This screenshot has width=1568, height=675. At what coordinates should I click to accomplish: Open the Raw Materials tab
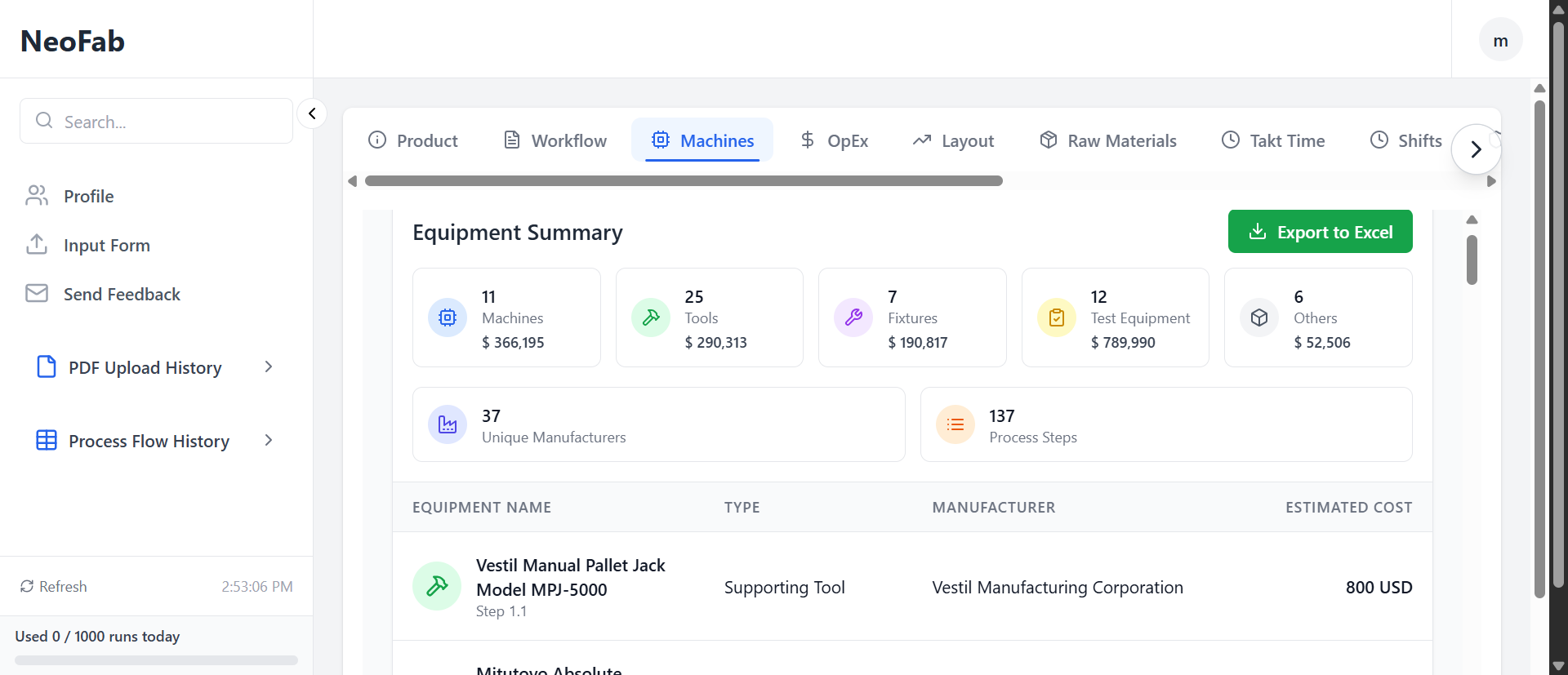pyautogui.click(x=1108, y=140)
